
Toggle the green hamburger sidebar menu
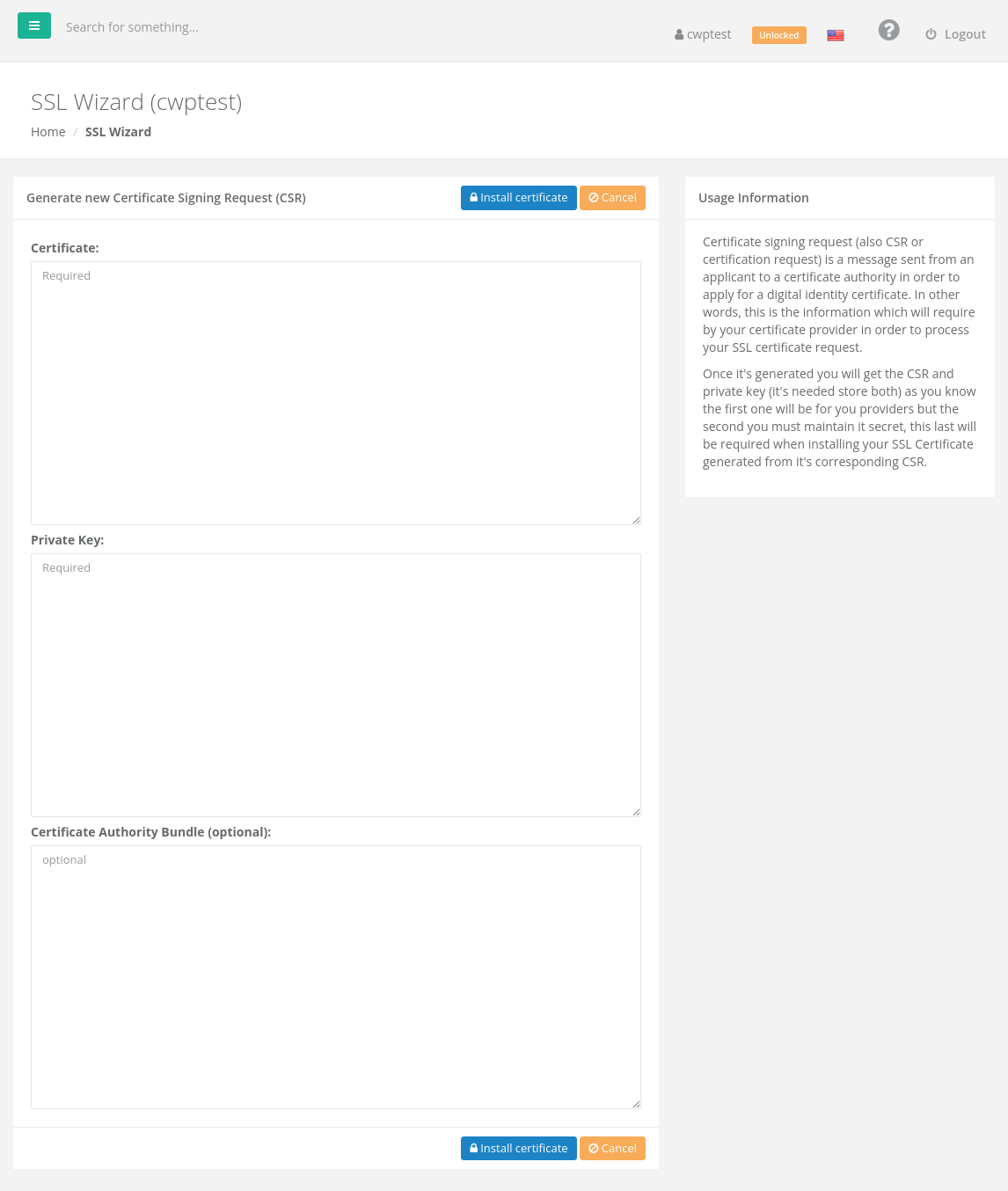[34, 26]
